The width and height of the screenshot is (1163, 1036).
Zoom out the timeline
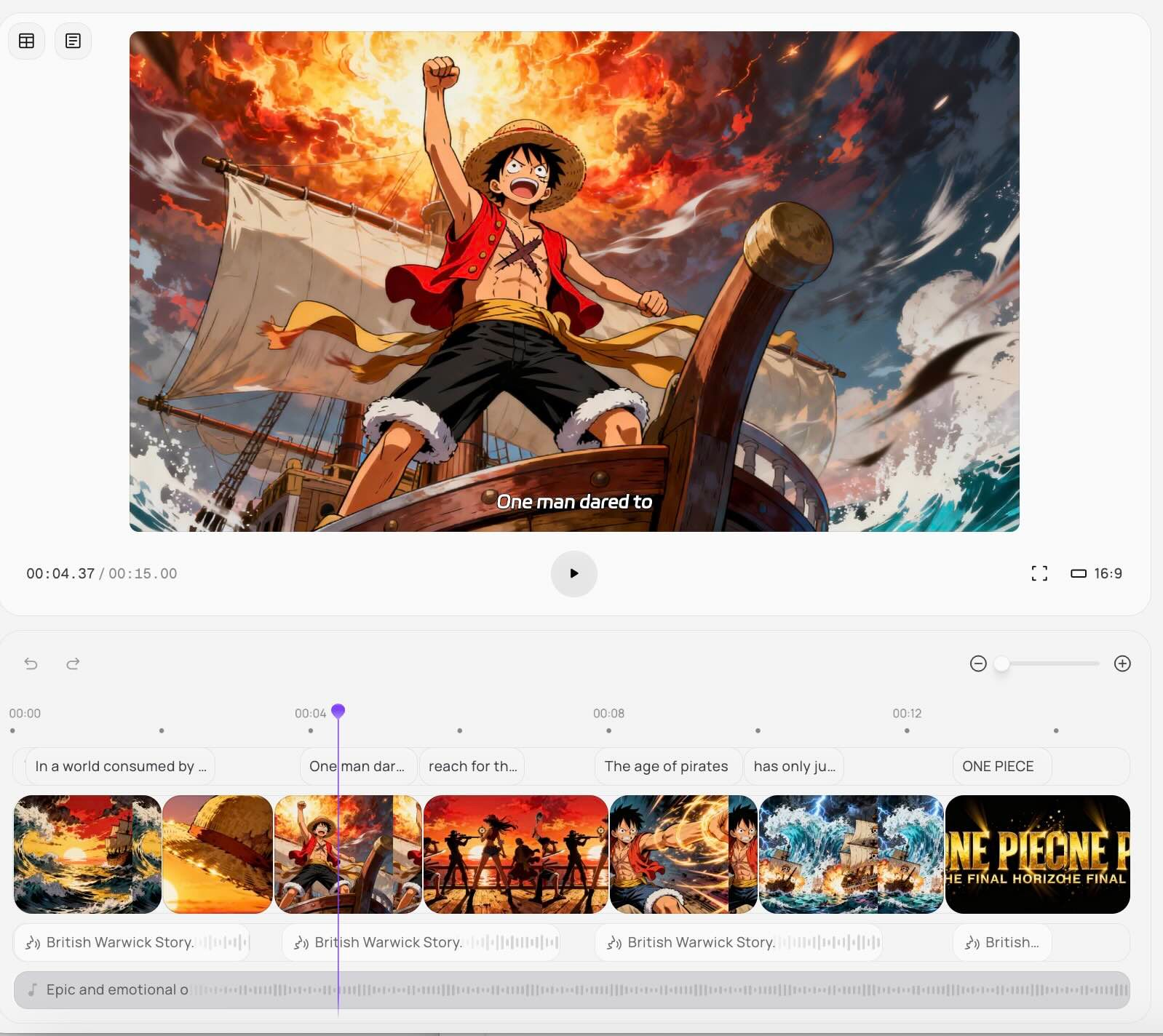tap(978, 664)
